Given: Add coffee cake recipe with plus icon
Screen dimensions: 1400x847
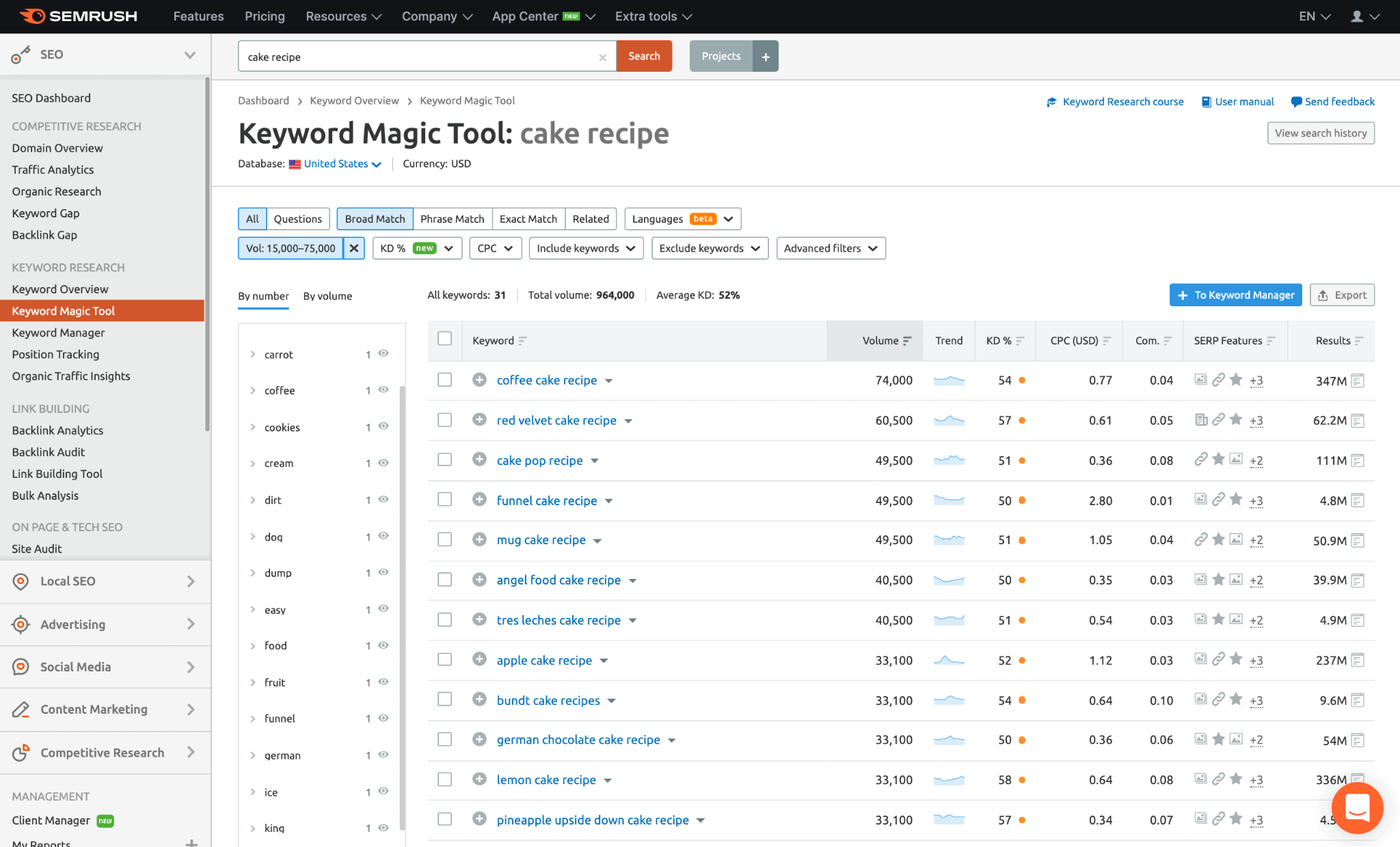Looking at the screenshot, I should [x=479, y=379].
